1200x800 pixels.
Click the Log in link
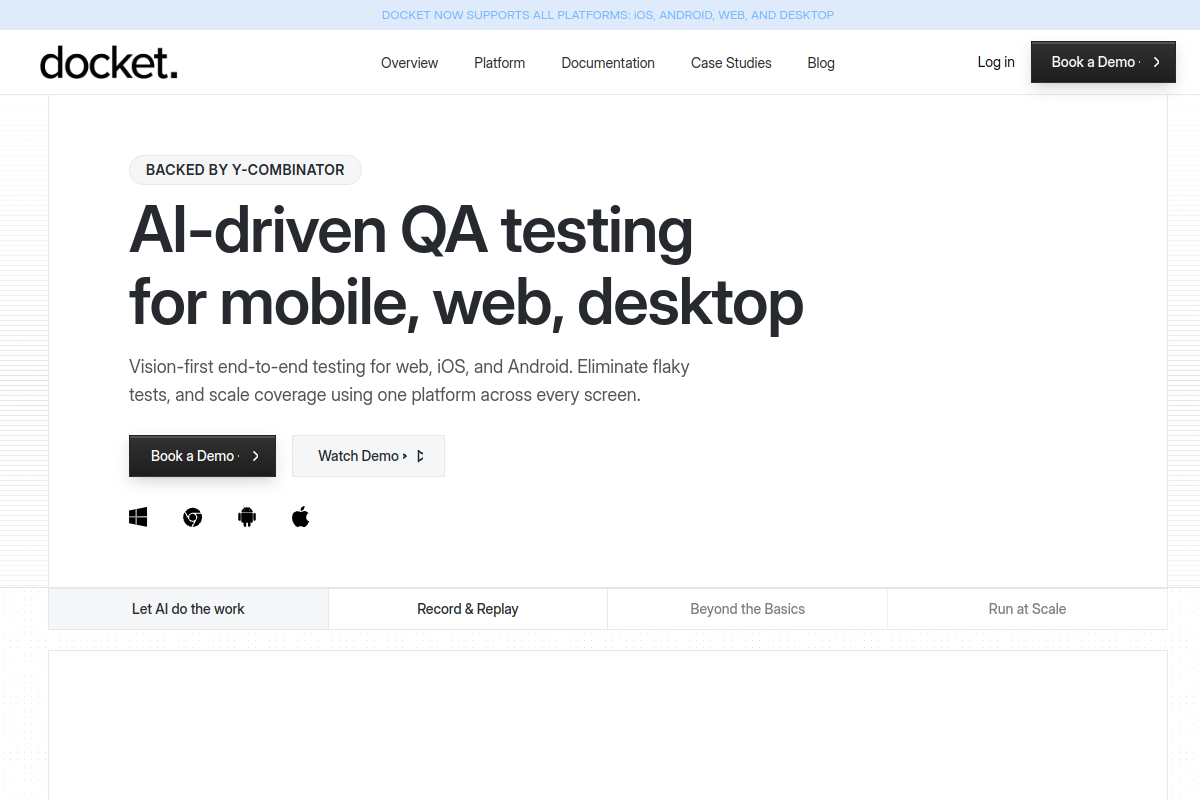pyautogui.click(x=996, y=62)
